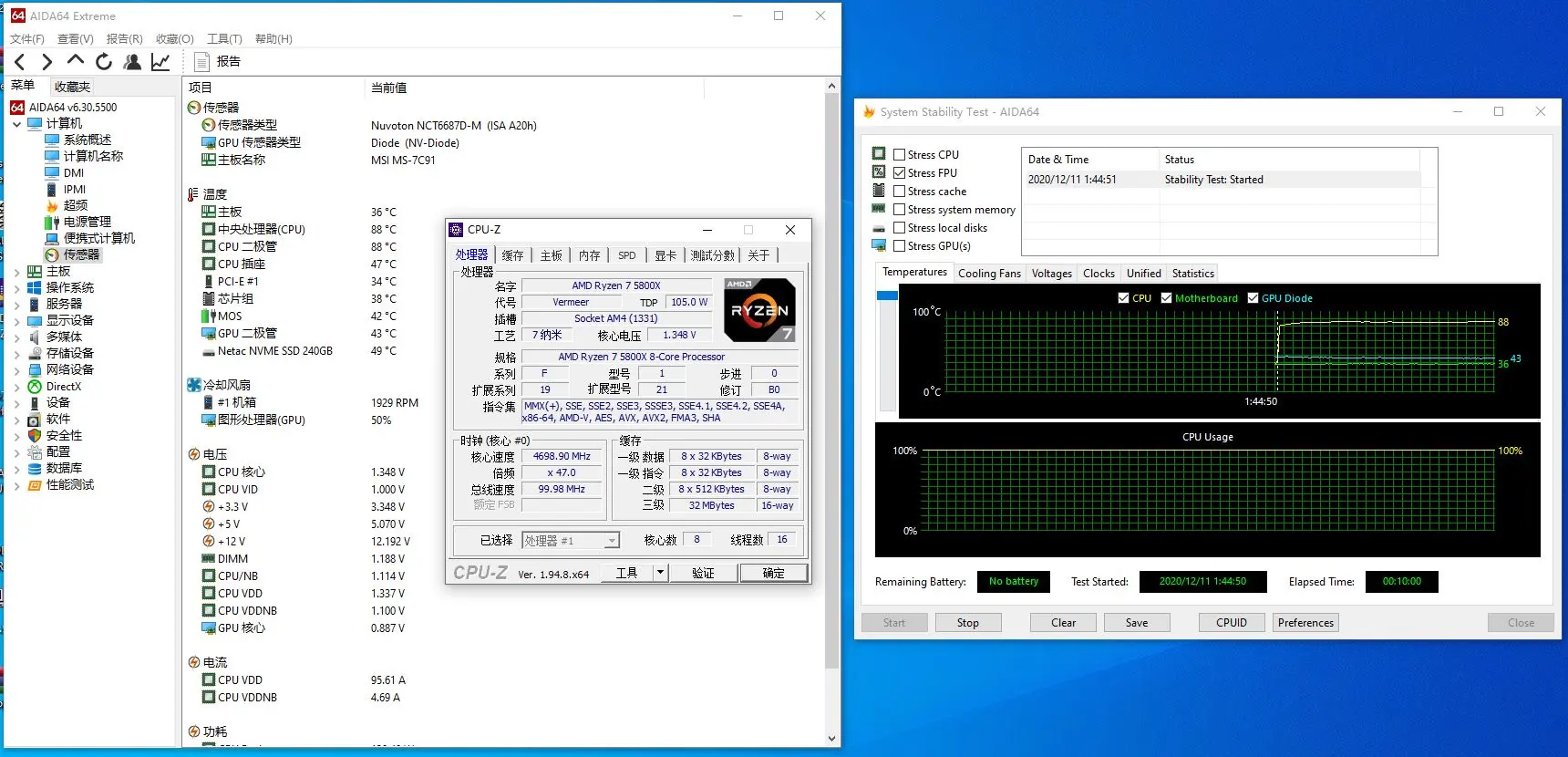Click the 报告 report toolbar button
The width and height of the screenshot is (1568, 757).
pyautogui.click(x=218, y=61)
